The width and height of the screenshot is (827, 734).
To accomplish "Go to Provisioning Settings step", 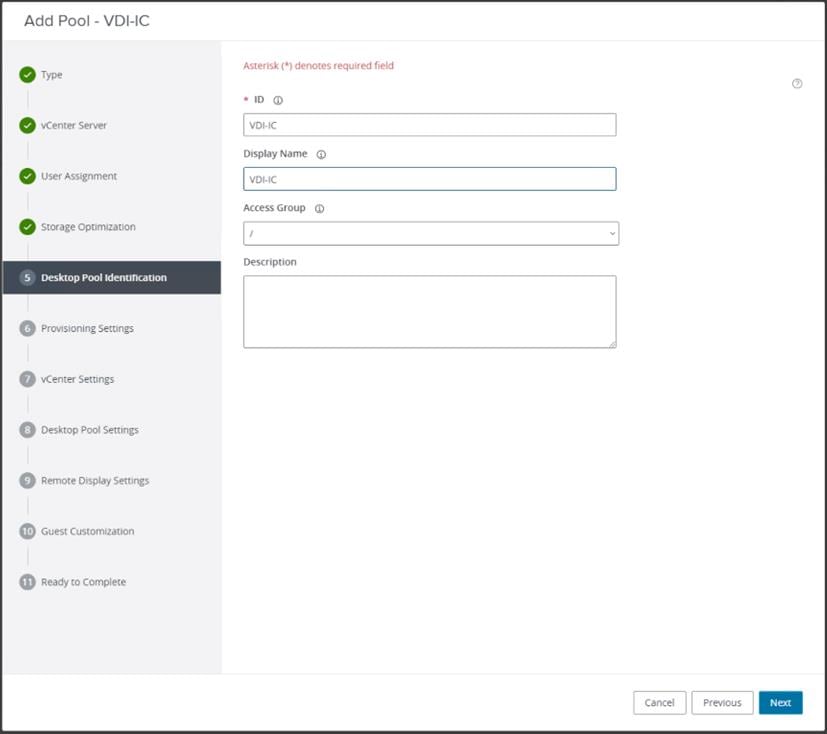I will point(87,329).
